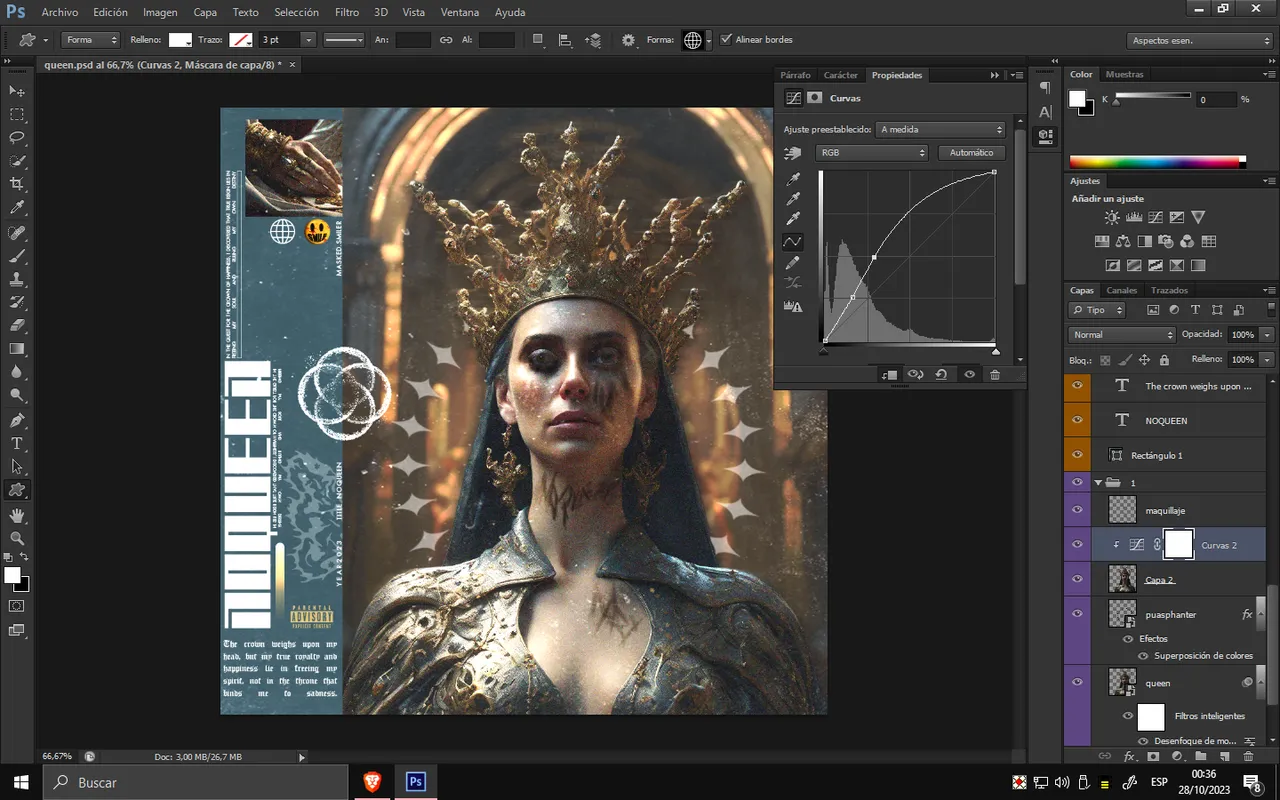Open the Normal blend mode dropdown
This screenshot has height=800, width=1280.
(x=1122, y=335)
